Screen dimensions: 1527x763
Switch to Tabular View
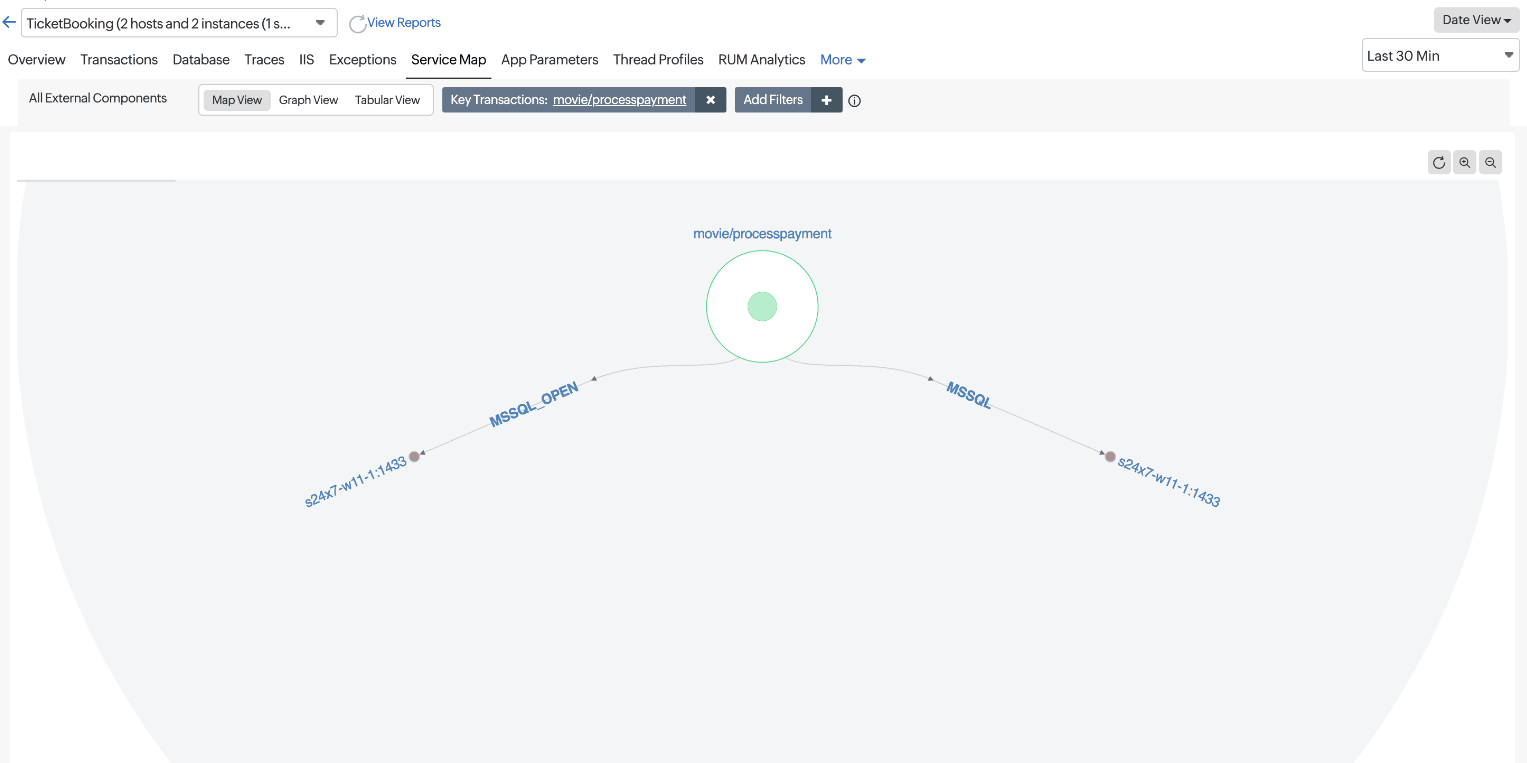(387, 100)
